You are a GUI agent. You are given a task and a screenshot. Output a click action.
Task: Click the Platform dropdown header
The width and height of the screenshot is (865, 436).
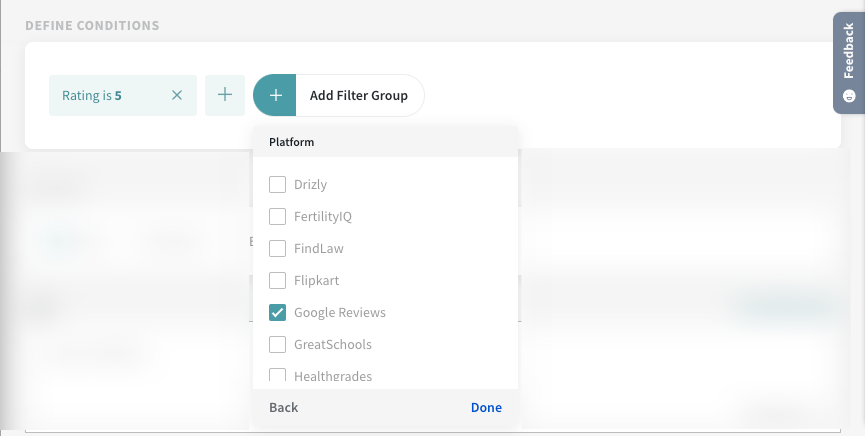point(292,142)
